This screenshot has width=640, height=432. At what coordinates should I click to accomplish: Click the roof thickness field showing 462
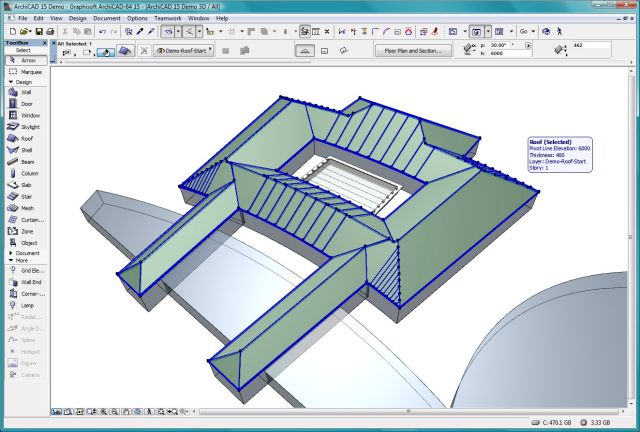click(x=591, y=45)
